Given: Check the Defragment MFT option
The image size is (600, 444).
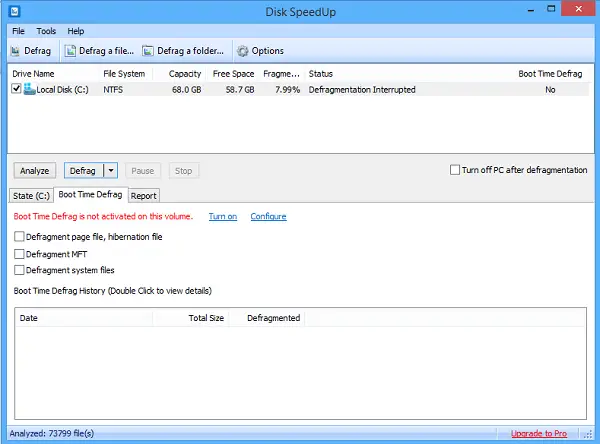Looking at the screenshot, I should (x=19, y=254).
